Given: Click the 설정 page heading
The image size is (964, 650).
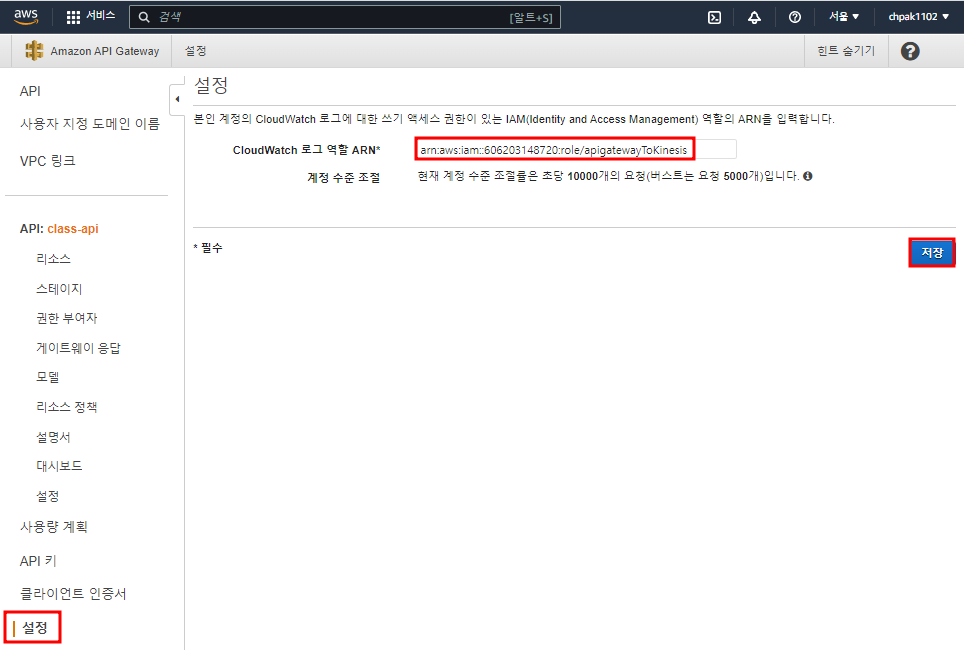Looking at the screenshot, I should pos(211,85).
